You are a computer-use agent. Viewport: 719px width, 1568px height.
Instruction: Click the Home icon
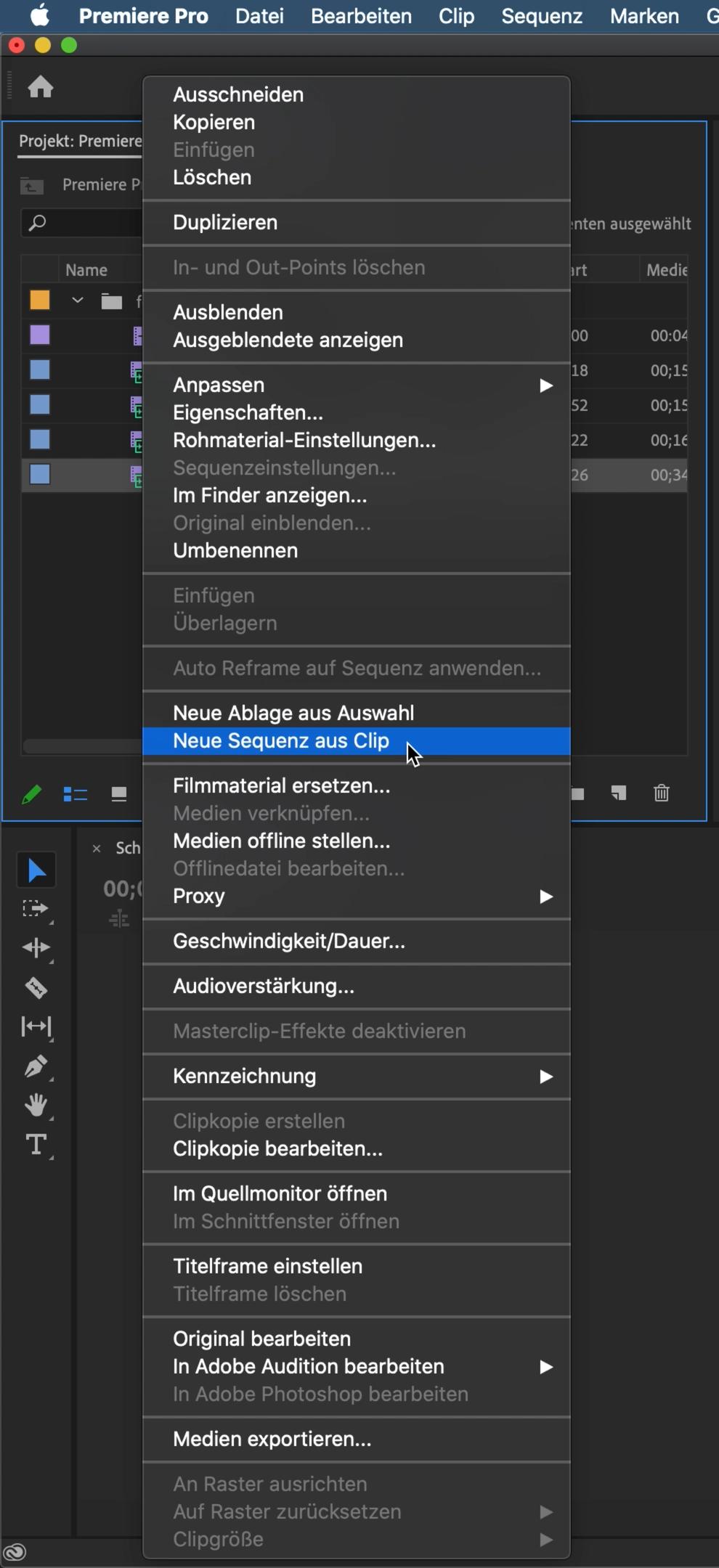click(x=41, y=87)
